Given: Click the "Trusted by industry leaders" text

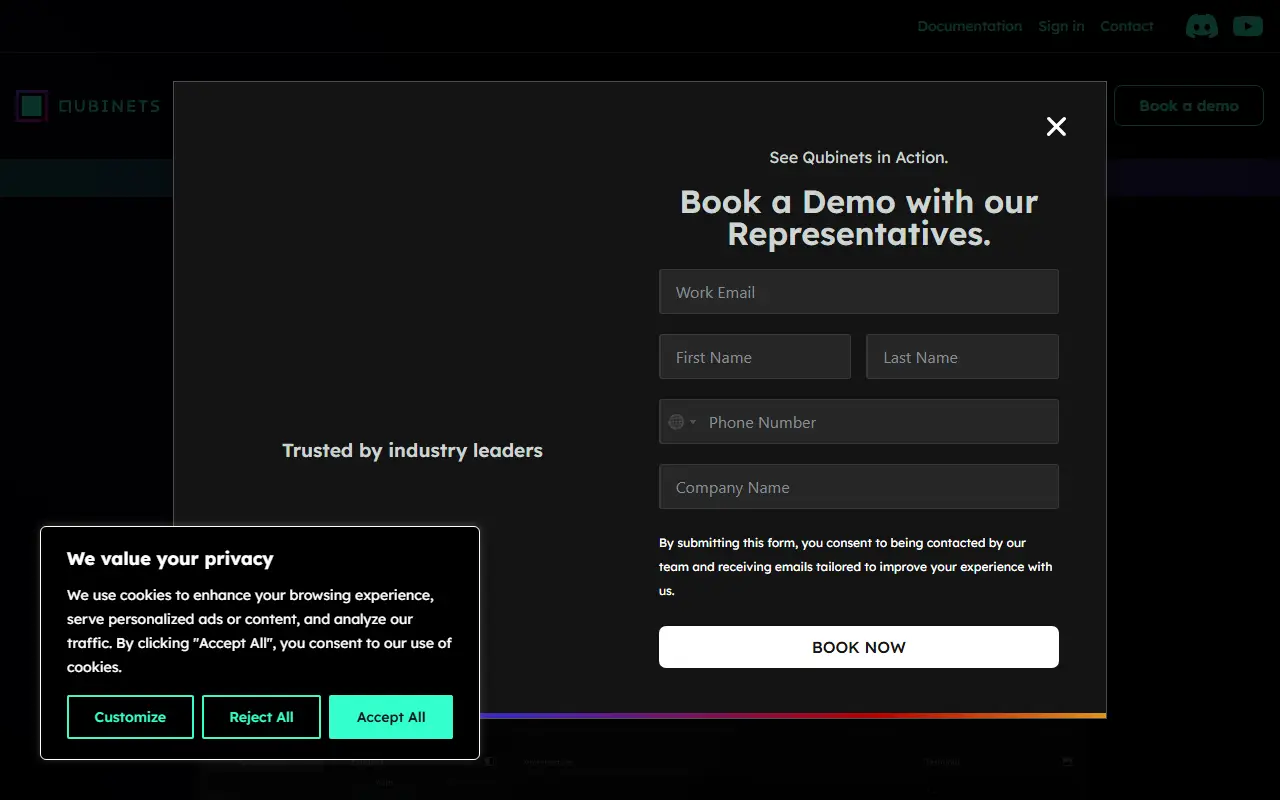Looking at the screenshot, I should (x=412, y=451).
